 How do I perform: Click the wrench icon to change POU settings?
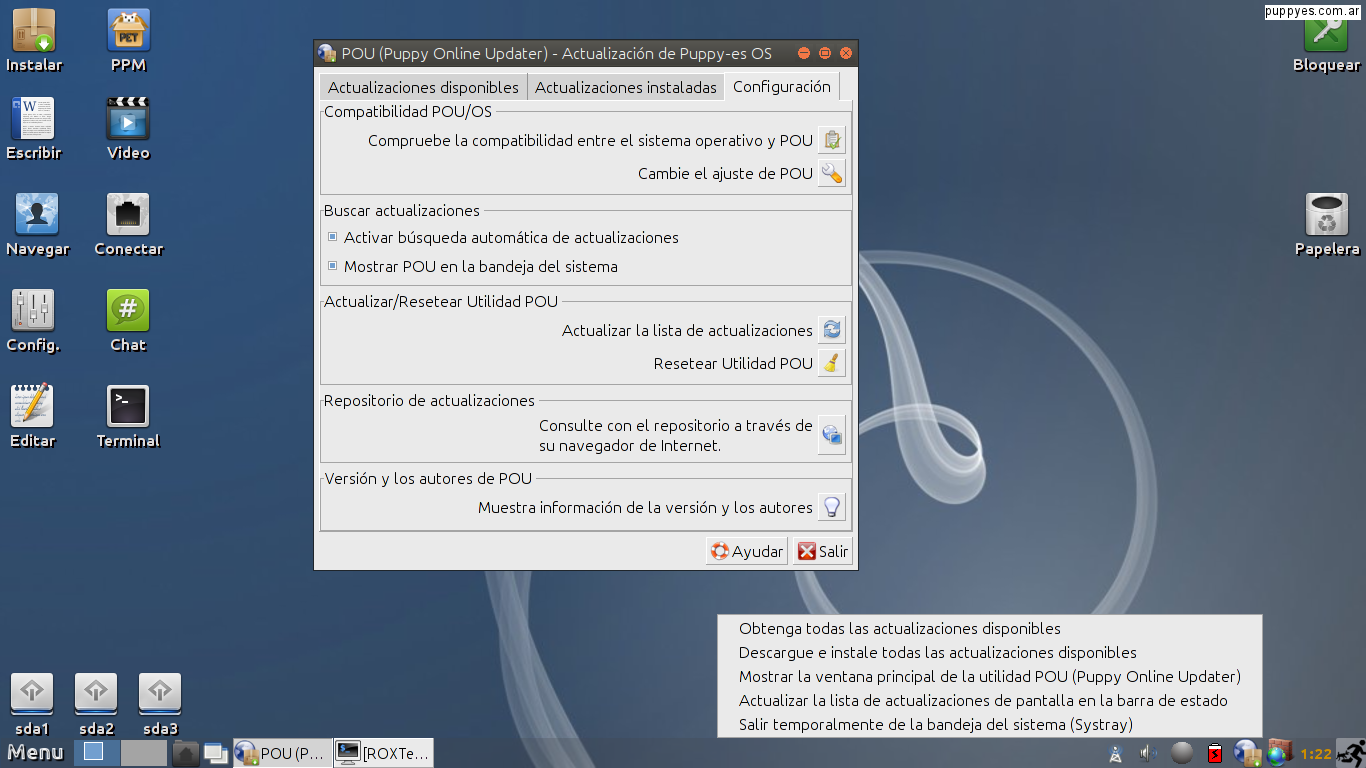coord(832,173)
